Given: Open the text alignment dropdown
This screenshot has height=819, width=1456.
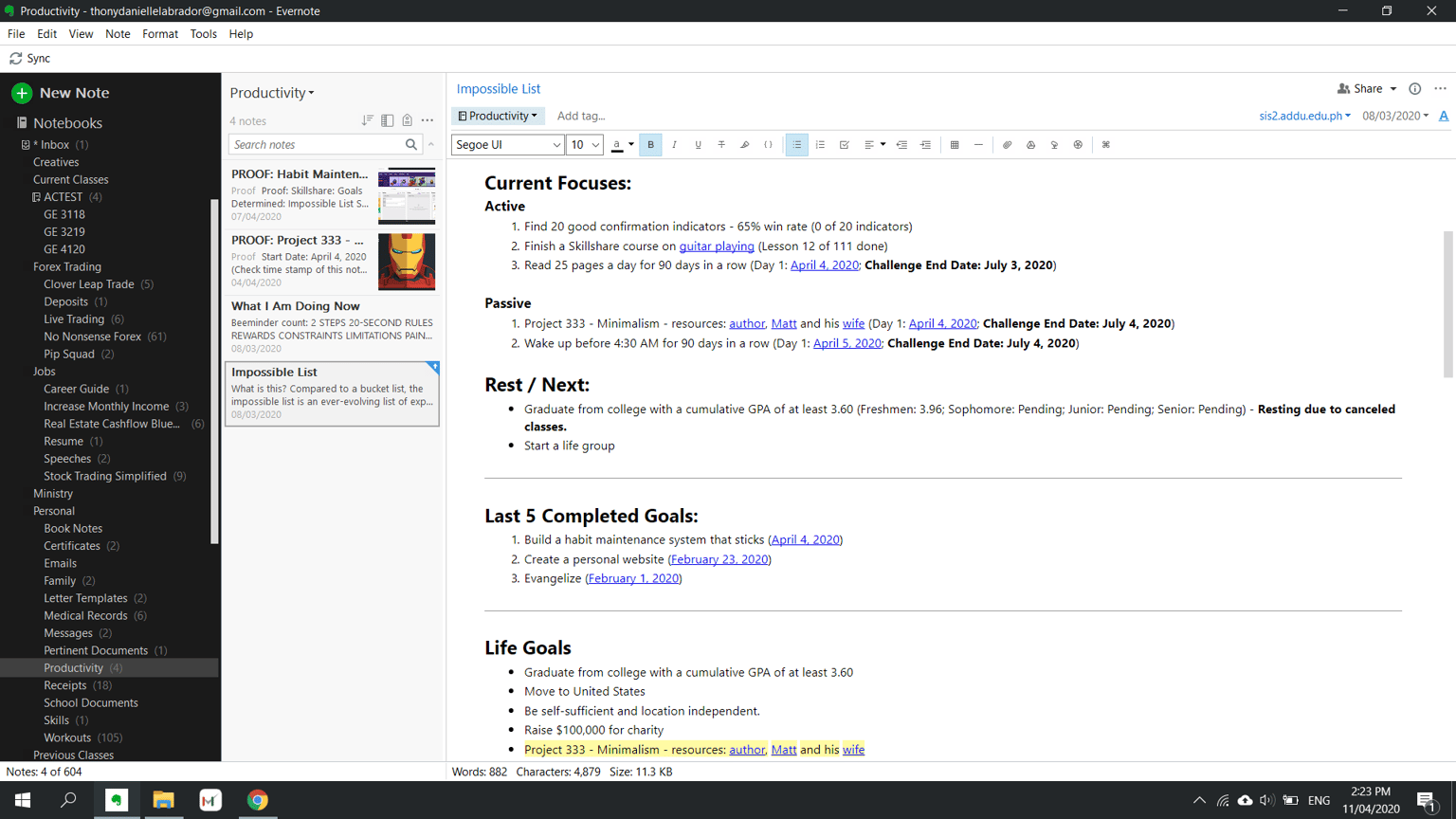Looking at the screenshot, I should [x=874, y=145].
